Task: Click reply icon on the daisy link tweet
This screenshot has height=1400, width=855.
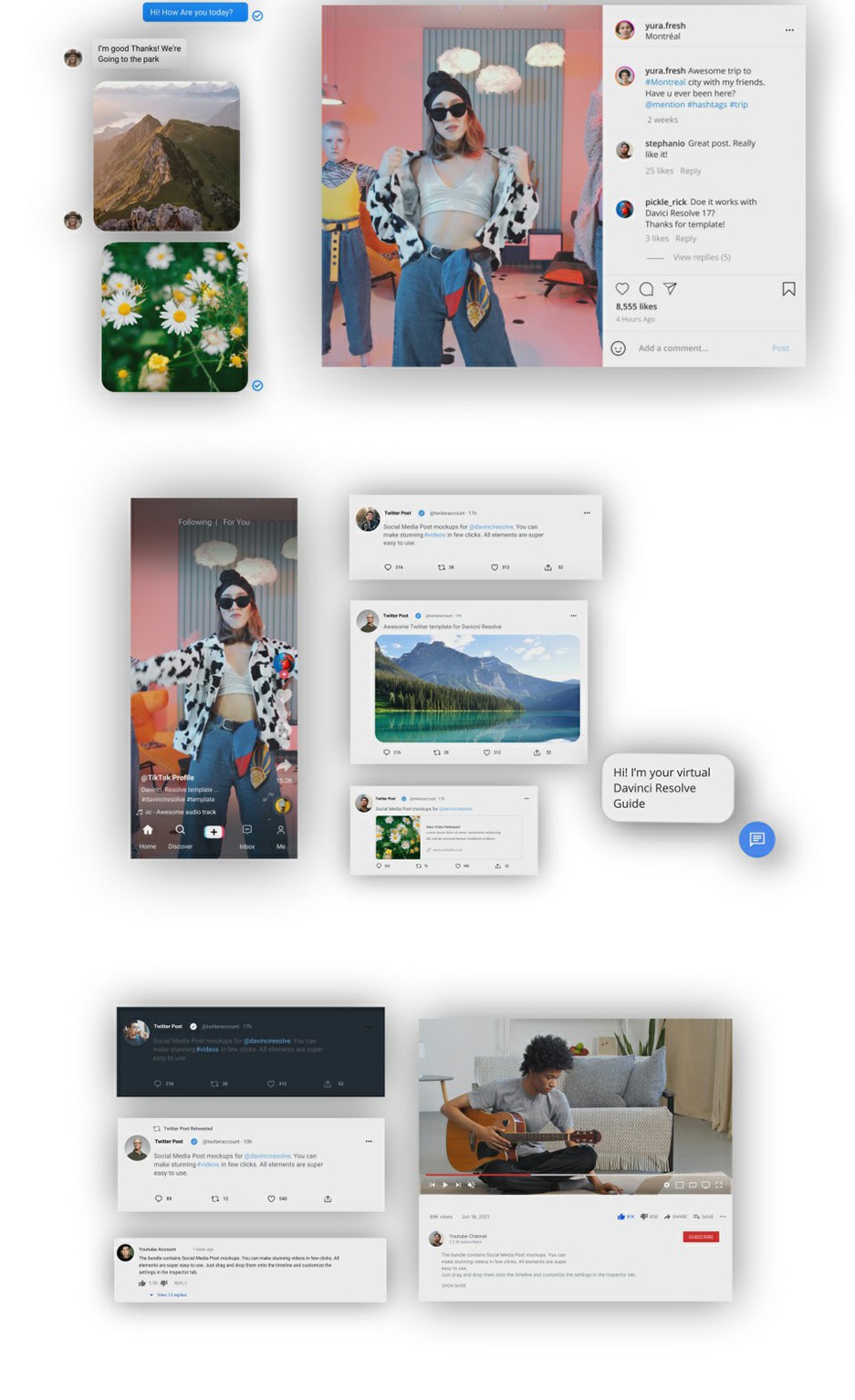Action: [379, 866]
